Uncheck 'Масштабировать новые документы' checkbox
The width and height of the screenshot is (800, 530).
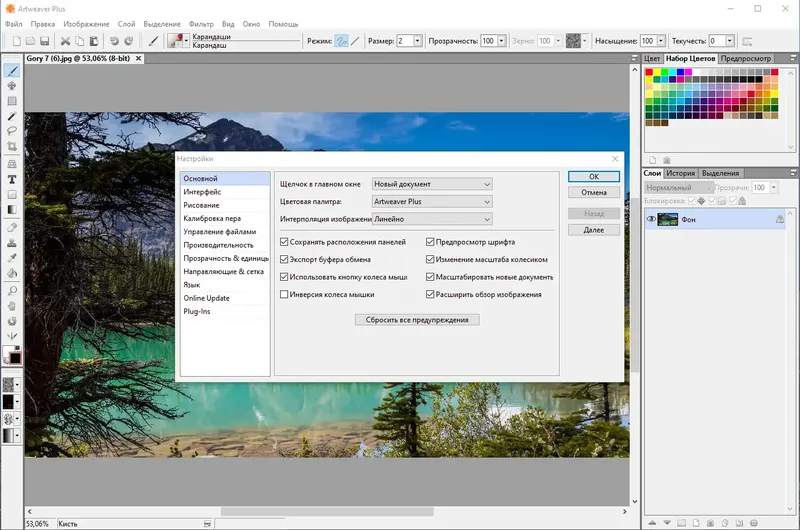click(430, 277)
